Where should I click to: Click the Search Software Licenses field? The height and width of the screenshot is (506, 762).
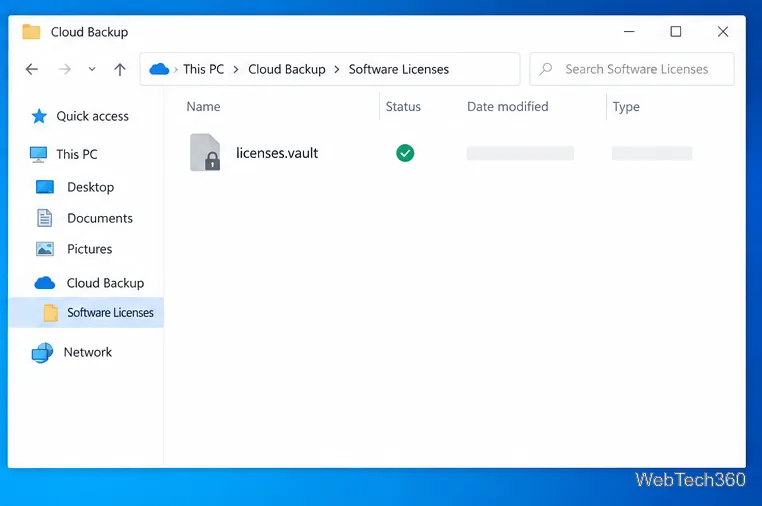(632, 69)
